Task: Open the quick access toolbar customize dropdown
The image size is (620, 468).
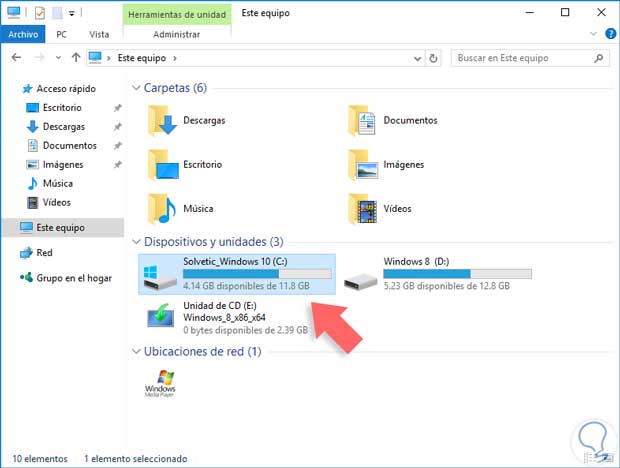Action: pyautogui.click(x=72, y=13)
